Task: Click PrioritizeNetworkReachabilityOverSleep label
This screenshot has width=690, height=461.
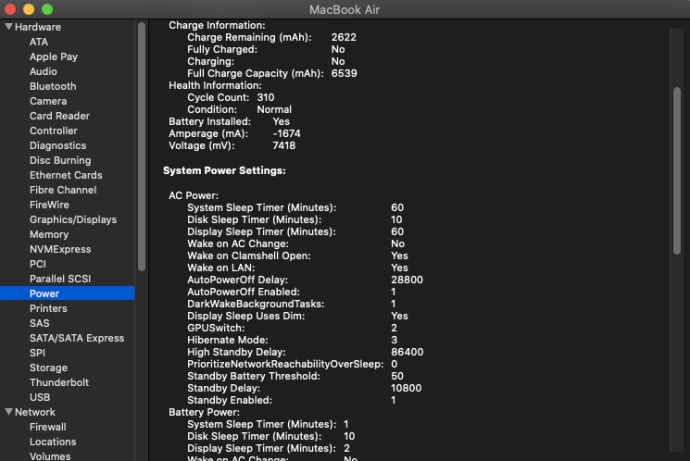Action: tap(285, 364)
